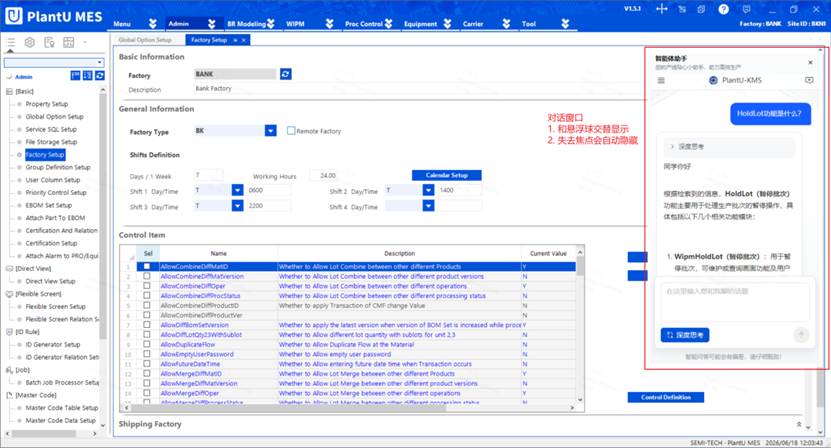831x448 pixels.
Task: Switch to the Global Option Setup tab
Action: [x=145, y=40]
